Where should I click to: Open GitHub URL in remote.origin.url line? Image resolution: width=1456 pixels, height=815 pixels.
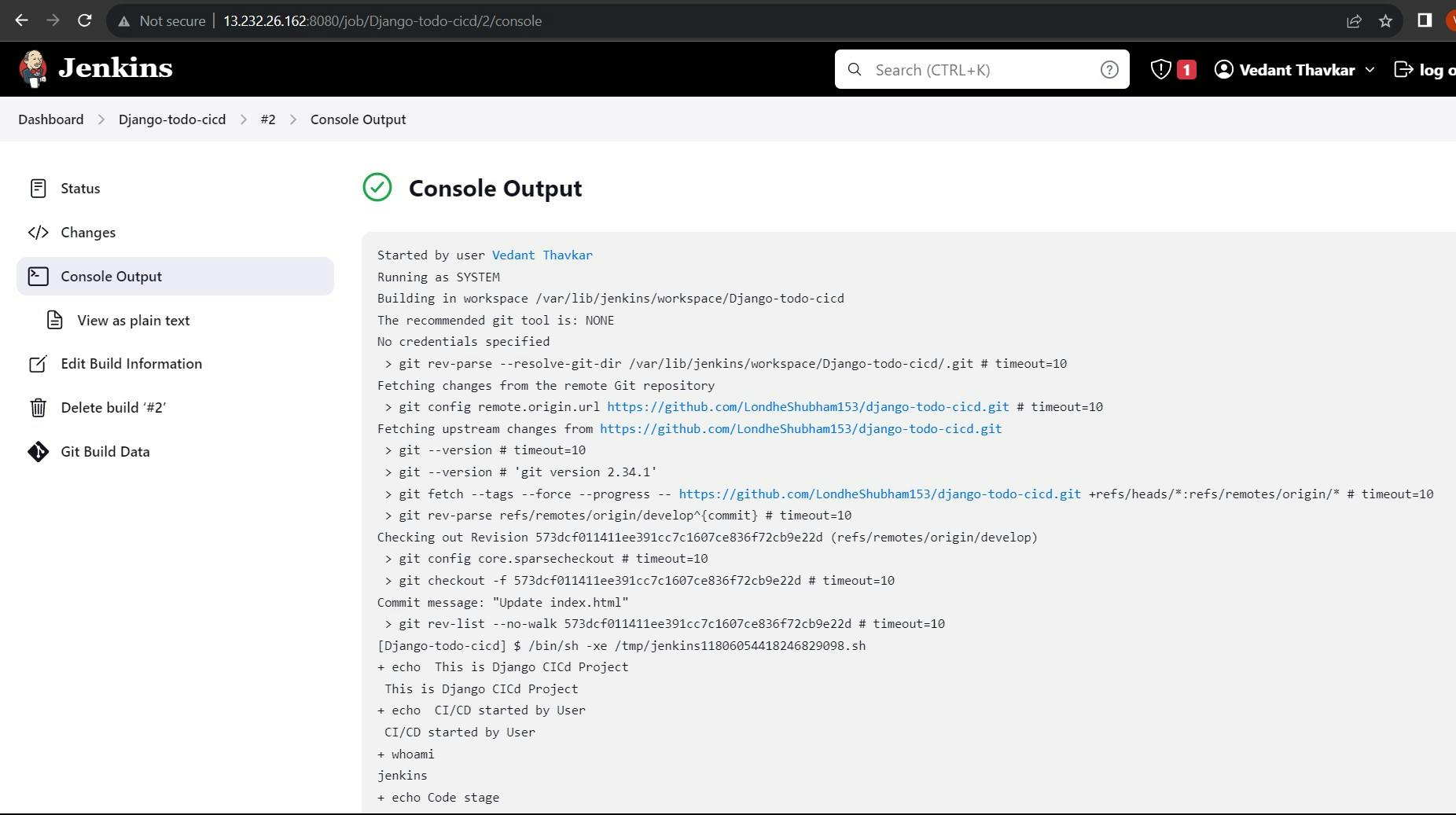point(808,407)
